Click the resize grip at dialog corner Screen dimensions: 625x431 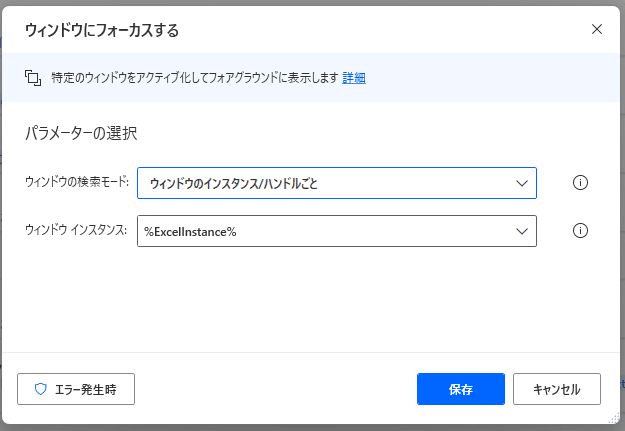(614, 418)
